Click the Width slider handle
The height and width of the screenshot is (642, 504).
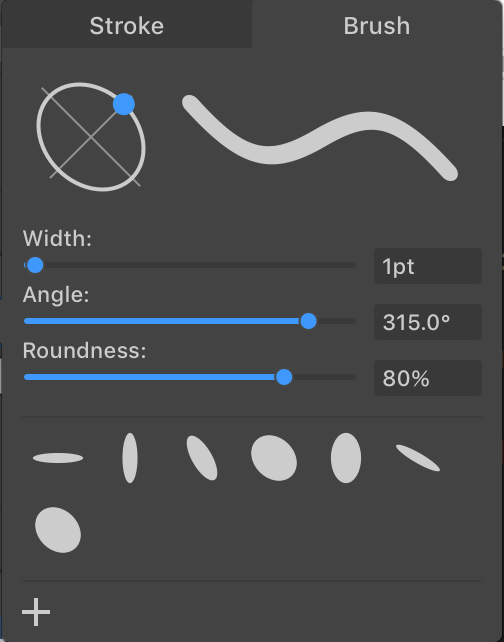click(35, 265)
